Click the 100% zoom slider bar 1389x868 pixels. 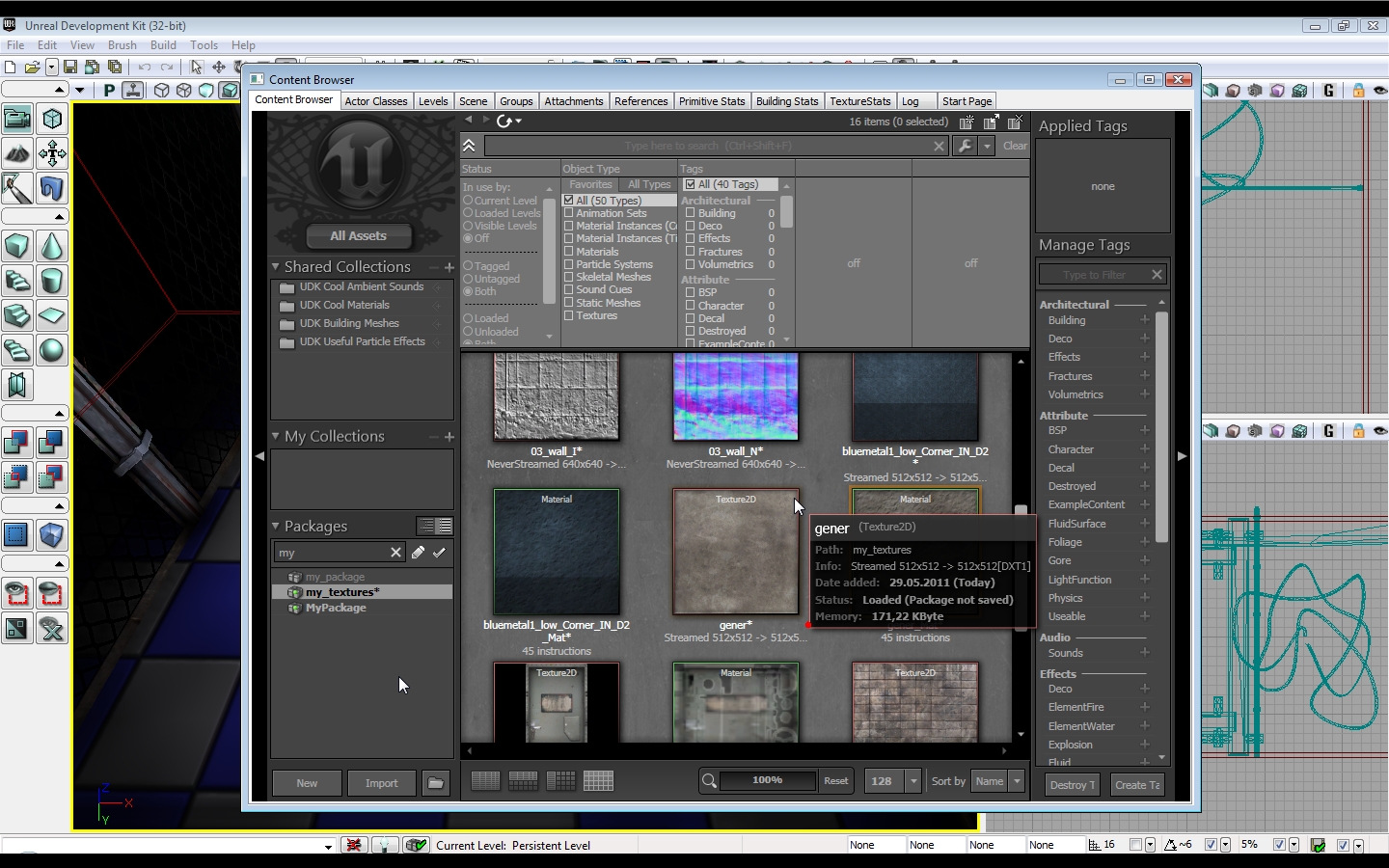767,780
